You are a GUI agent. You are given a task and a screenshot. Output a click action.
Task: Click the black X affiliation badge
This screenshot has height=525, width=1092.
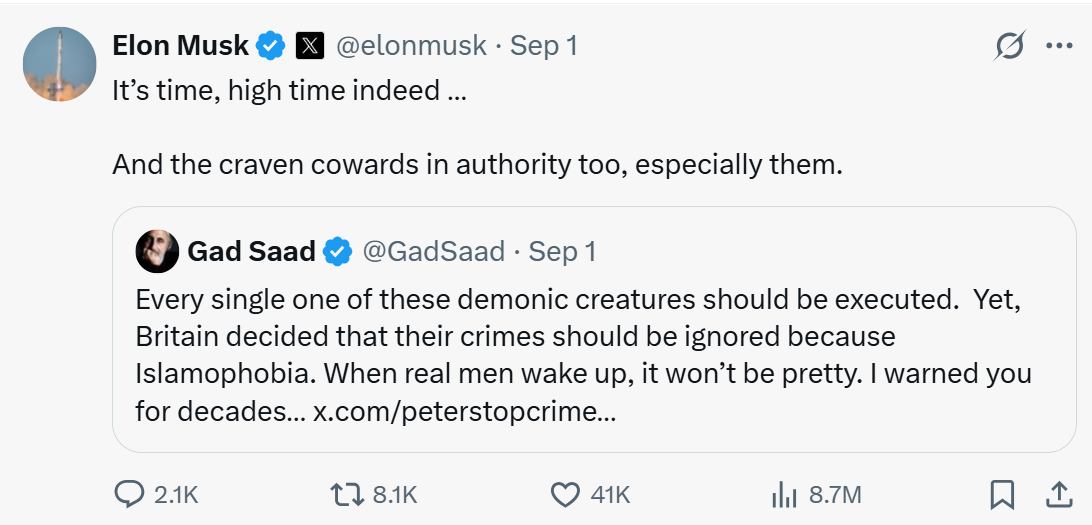[310, 46]
